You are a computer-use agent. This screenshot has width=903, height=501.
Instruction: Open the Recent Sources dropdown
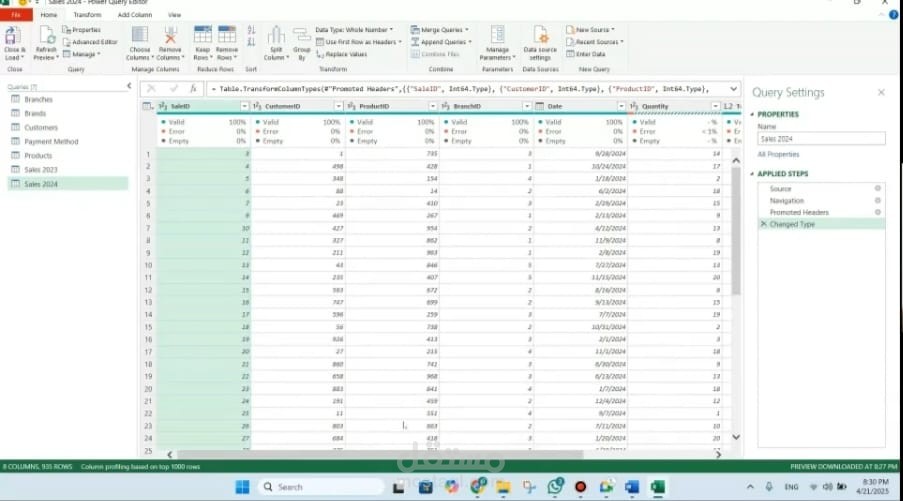(595, 42)
